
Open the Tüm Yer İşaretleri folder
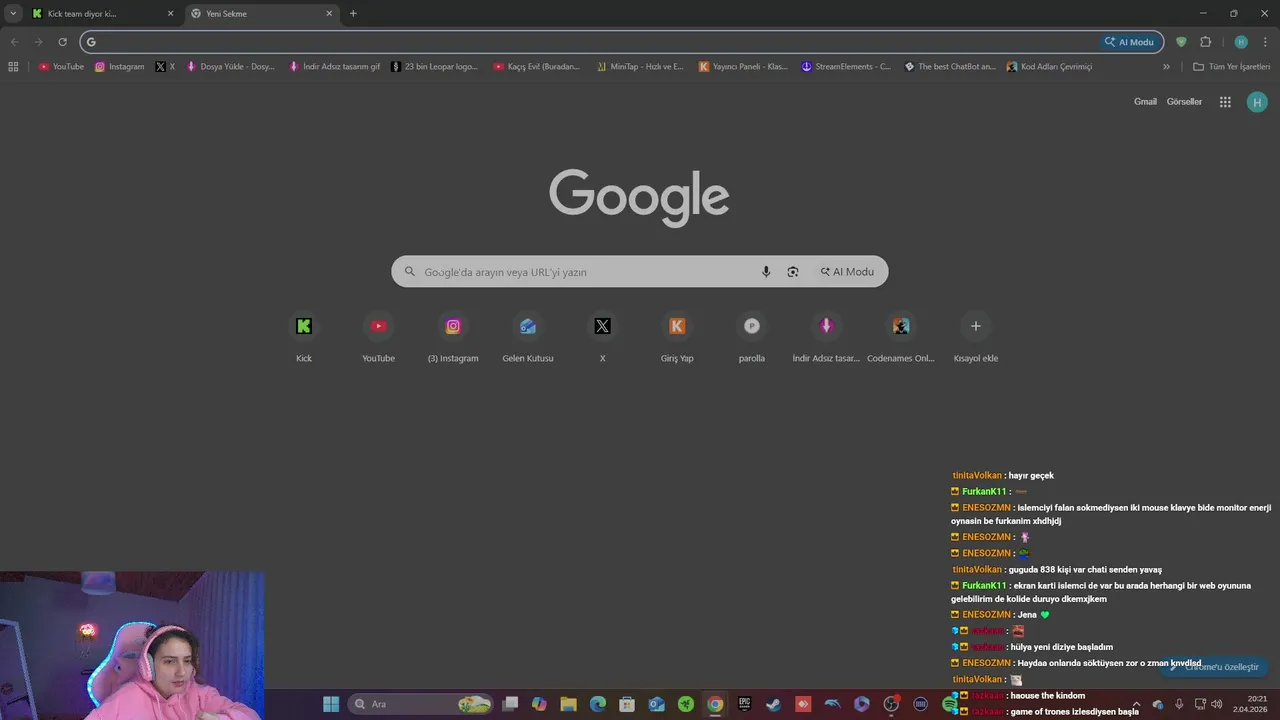(1232, 67)
